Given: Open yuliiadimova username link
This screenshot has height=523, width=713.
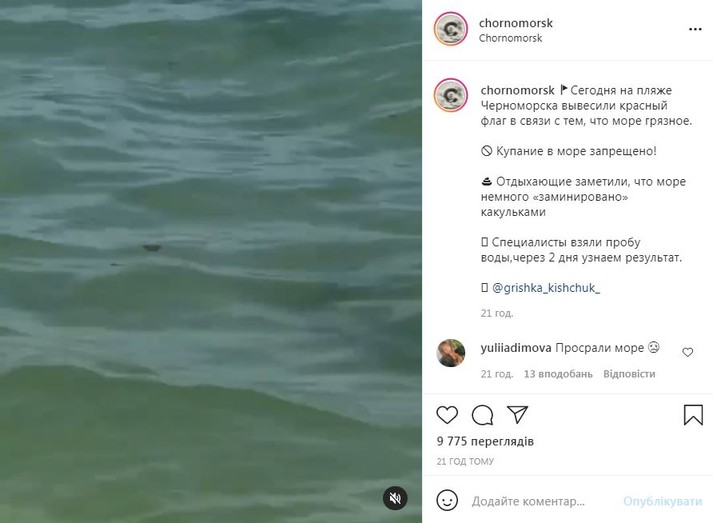Looking at the screenshot, I should click(x=516, y=348).
